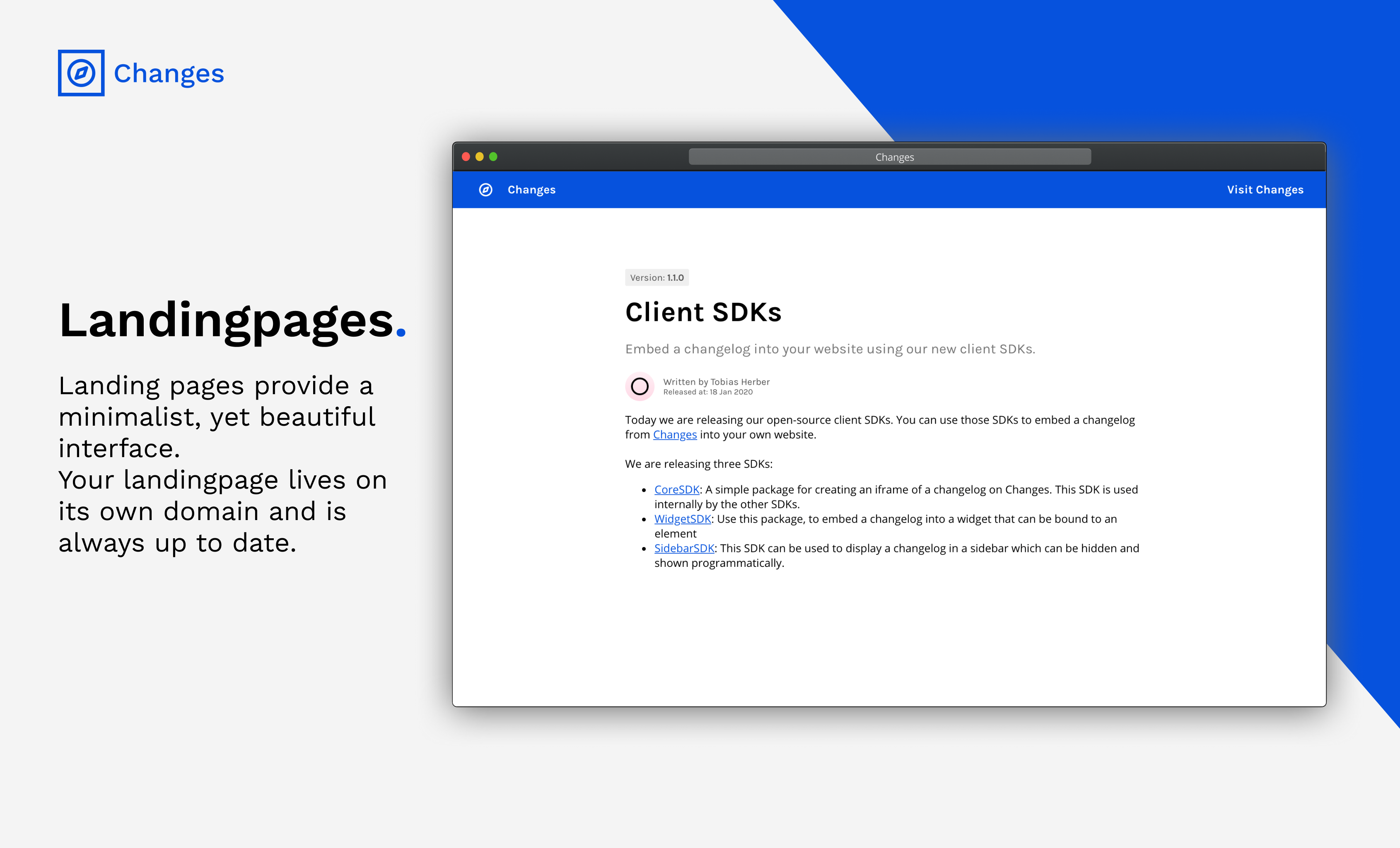Click the compass icon in blue navbar
Image resolution: width=1400 pixels, height=848 pixels.
(486, 190)
